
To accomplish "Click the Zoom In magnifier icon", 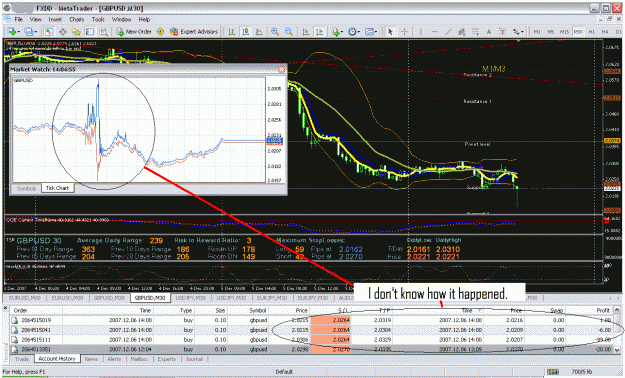I will 275,32.
